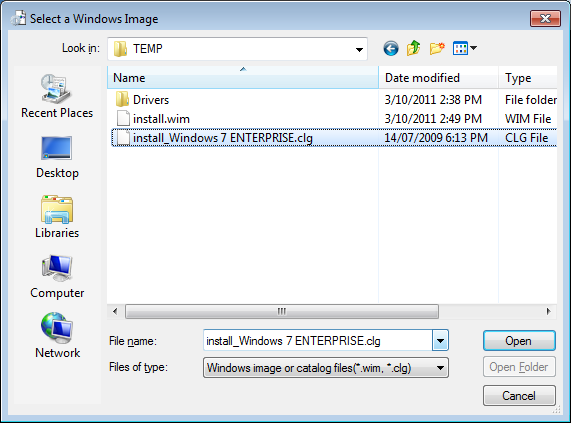Click the File folder type cell
This screenshot has height=423, width=571.
point(531,99)
